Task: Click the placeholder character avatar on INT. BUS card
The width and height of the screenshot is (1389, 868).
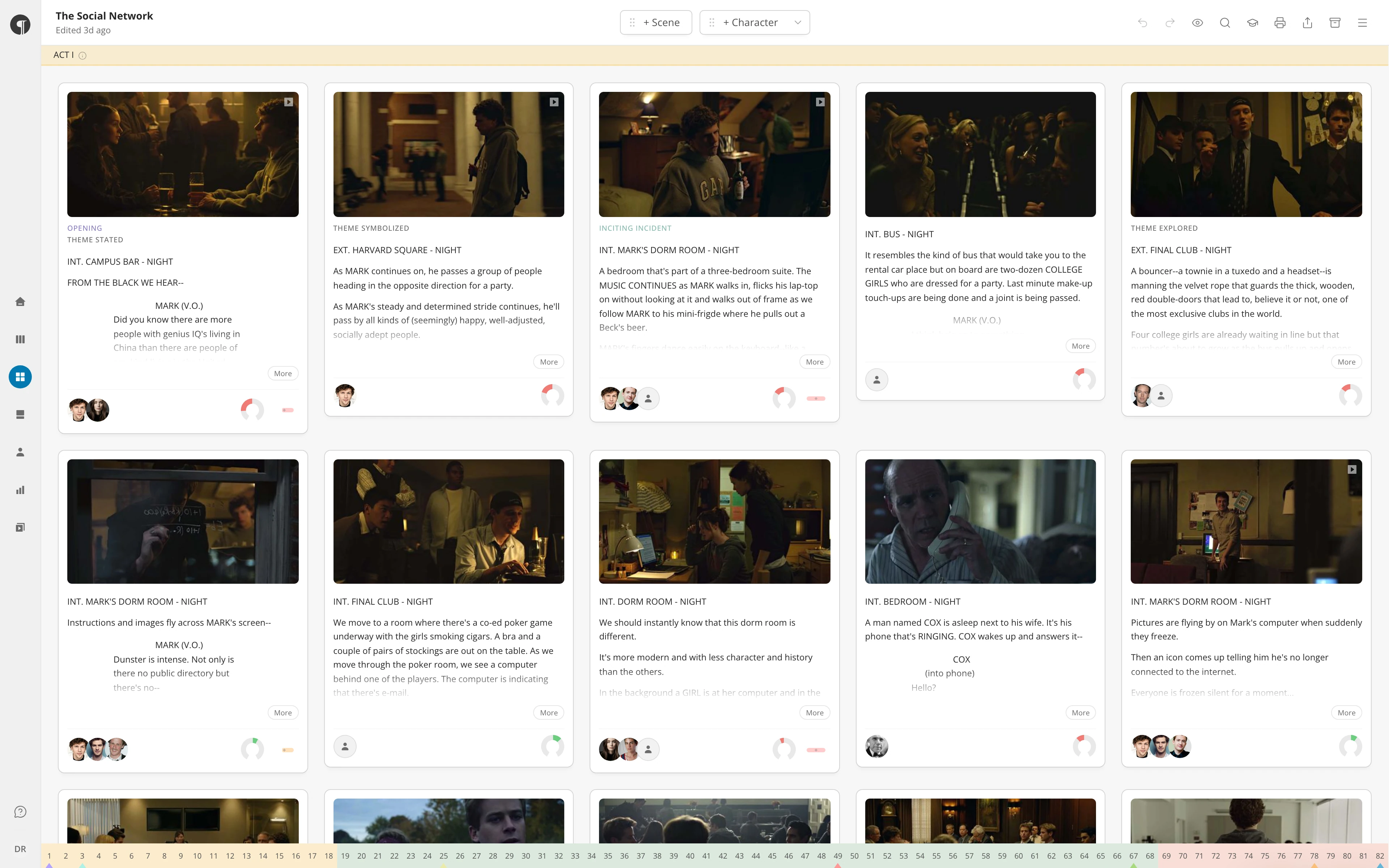Action: click(x=876, y=379)
